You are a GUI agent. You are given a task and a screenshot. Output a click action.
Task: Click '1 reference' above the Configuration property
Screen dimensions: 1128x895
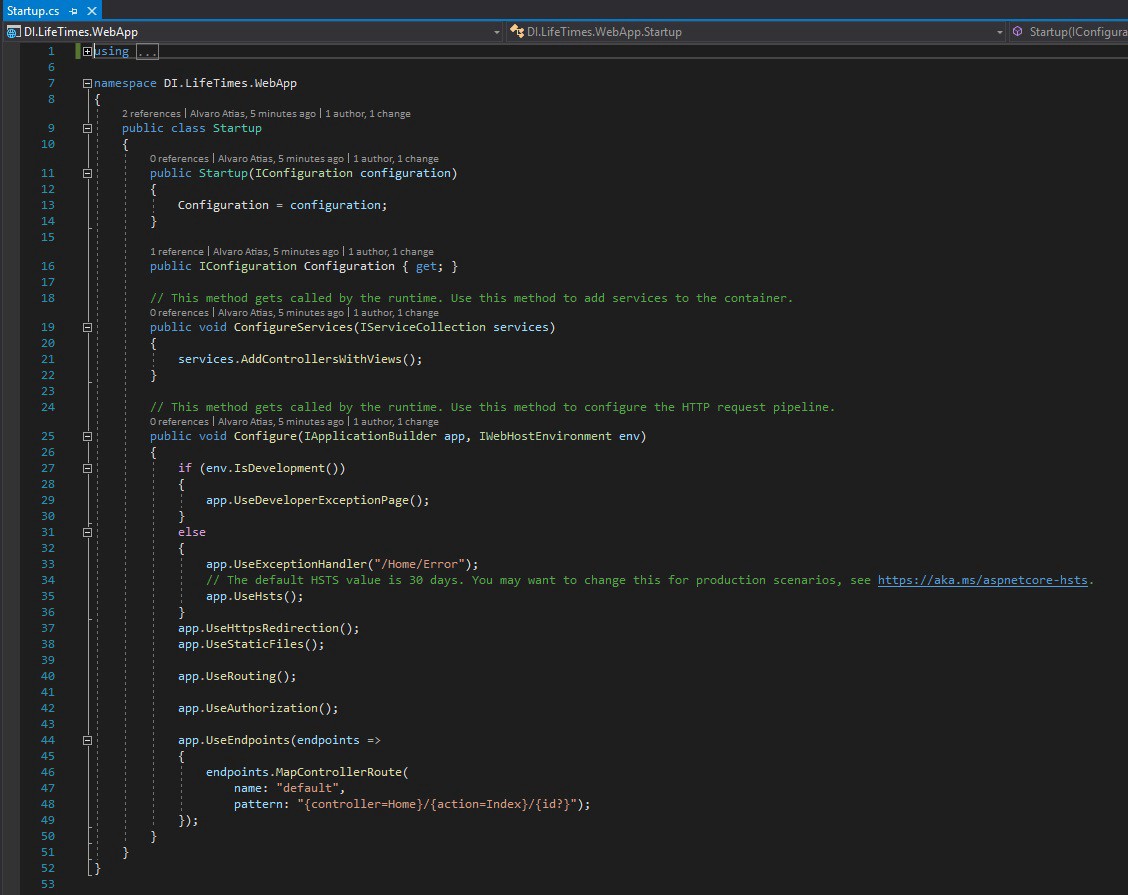point(176,252)
